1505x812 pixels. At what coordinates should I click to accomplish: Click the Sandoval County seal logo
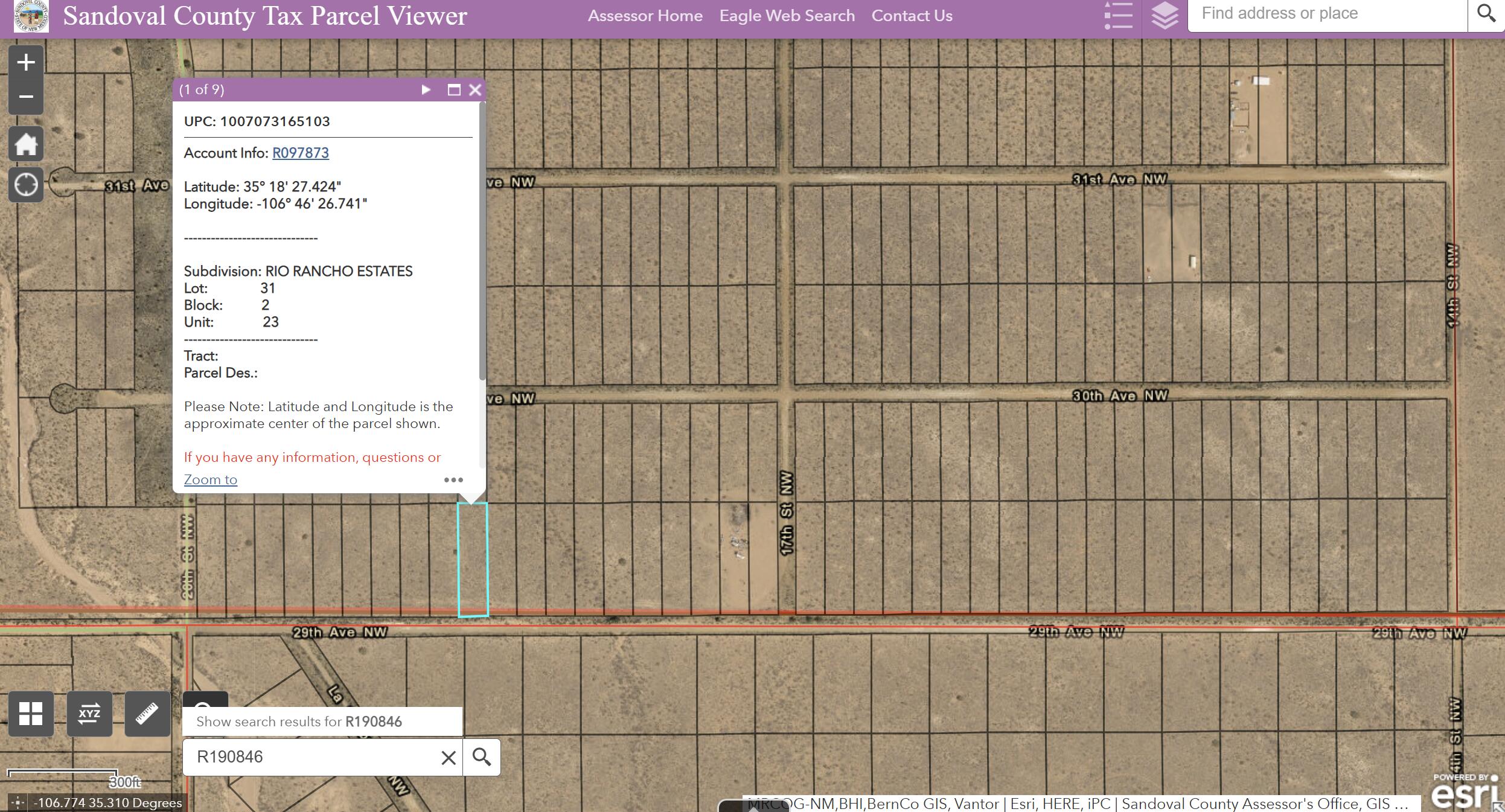pos(31,15)
